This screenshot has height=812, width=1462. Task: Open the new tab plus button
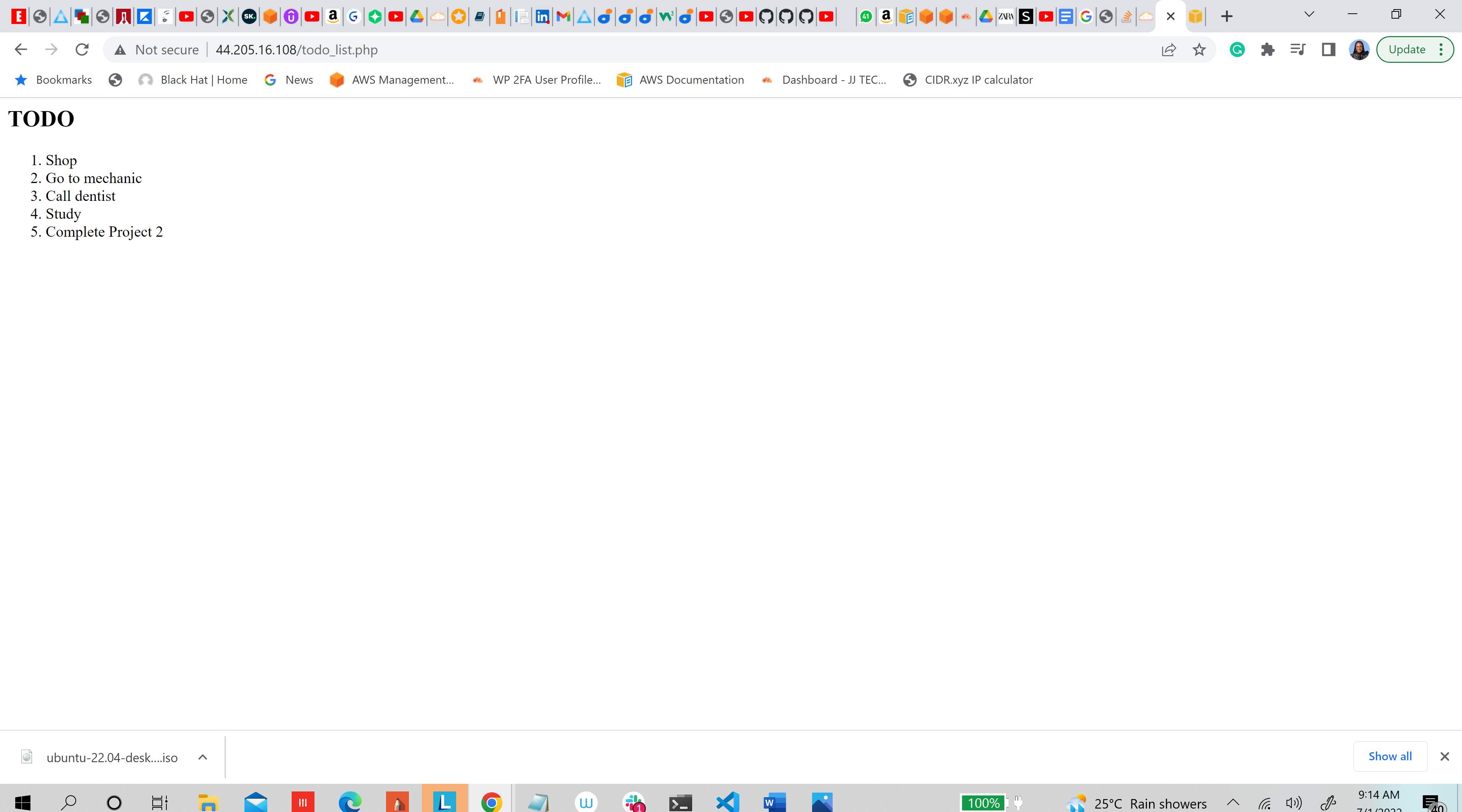coord(1226,16)
